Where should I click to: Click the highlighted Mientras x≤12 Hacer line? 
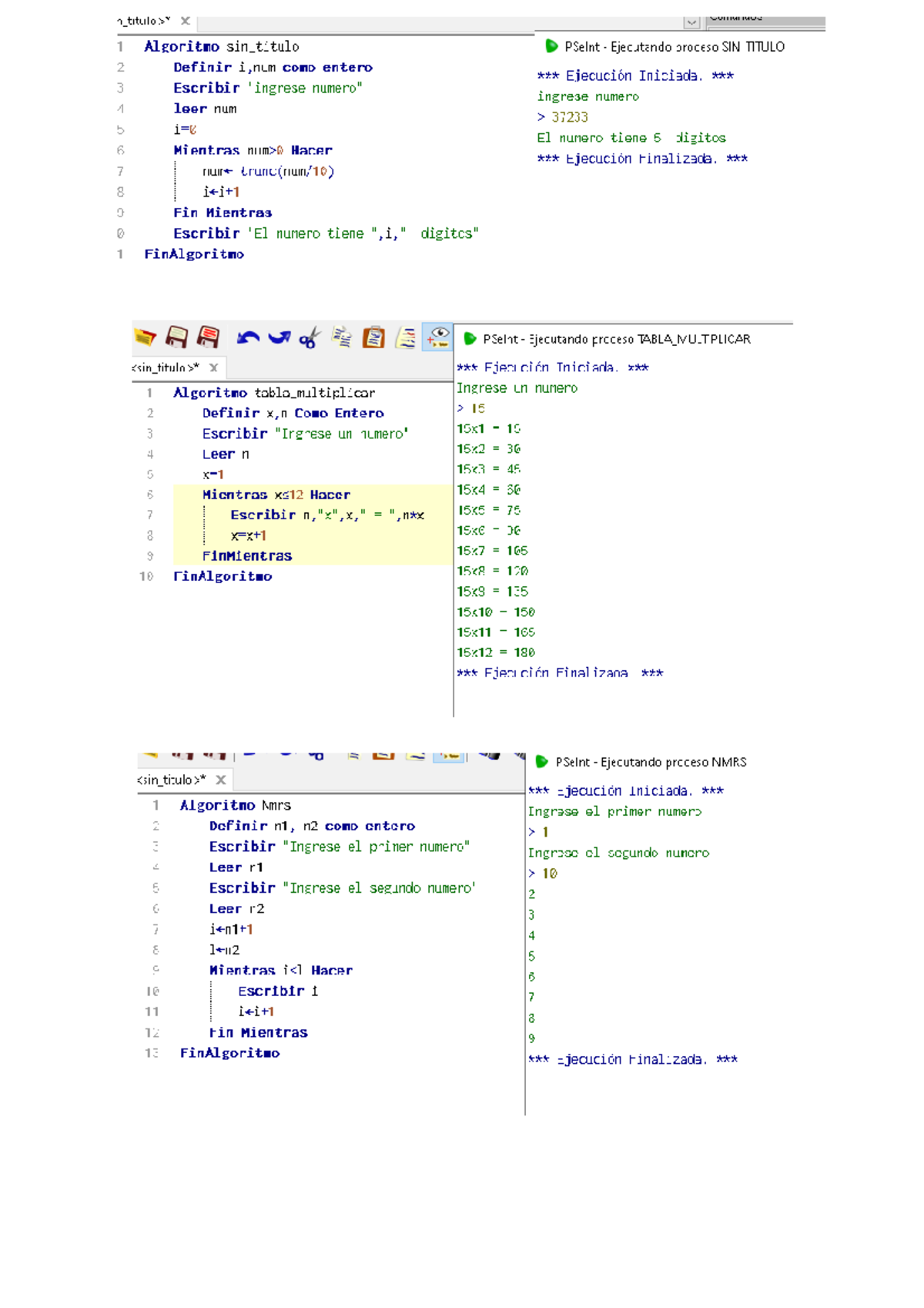pos(276,495)
